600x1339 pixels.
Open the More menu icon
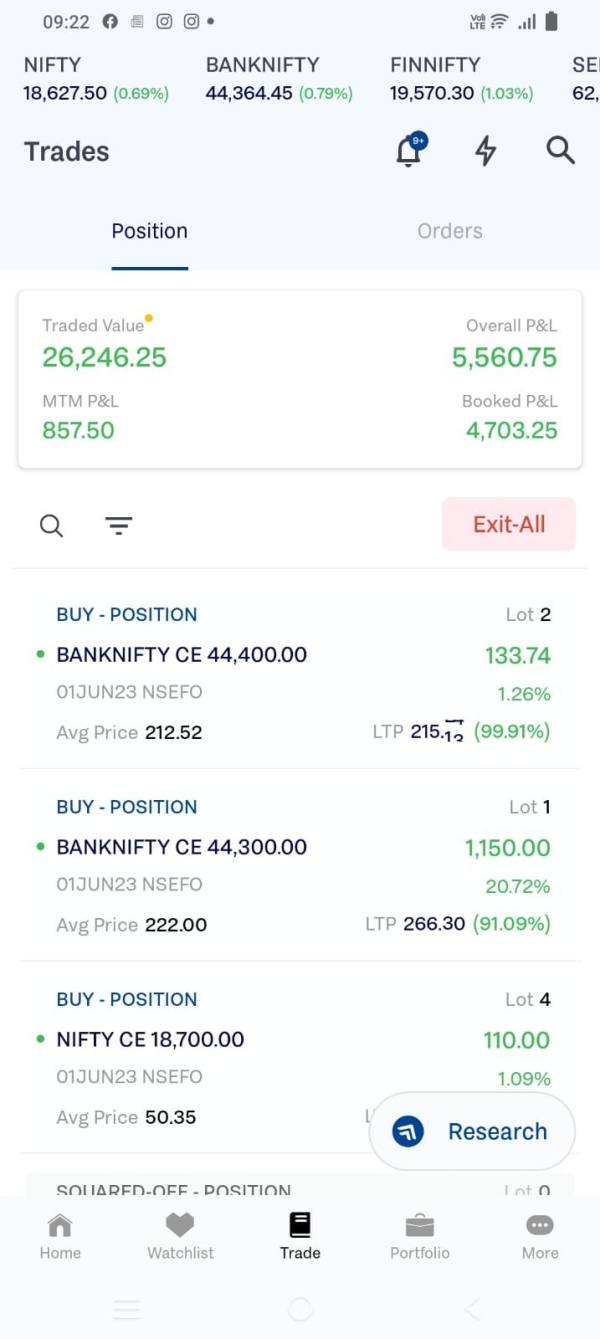click(540, 1236)
